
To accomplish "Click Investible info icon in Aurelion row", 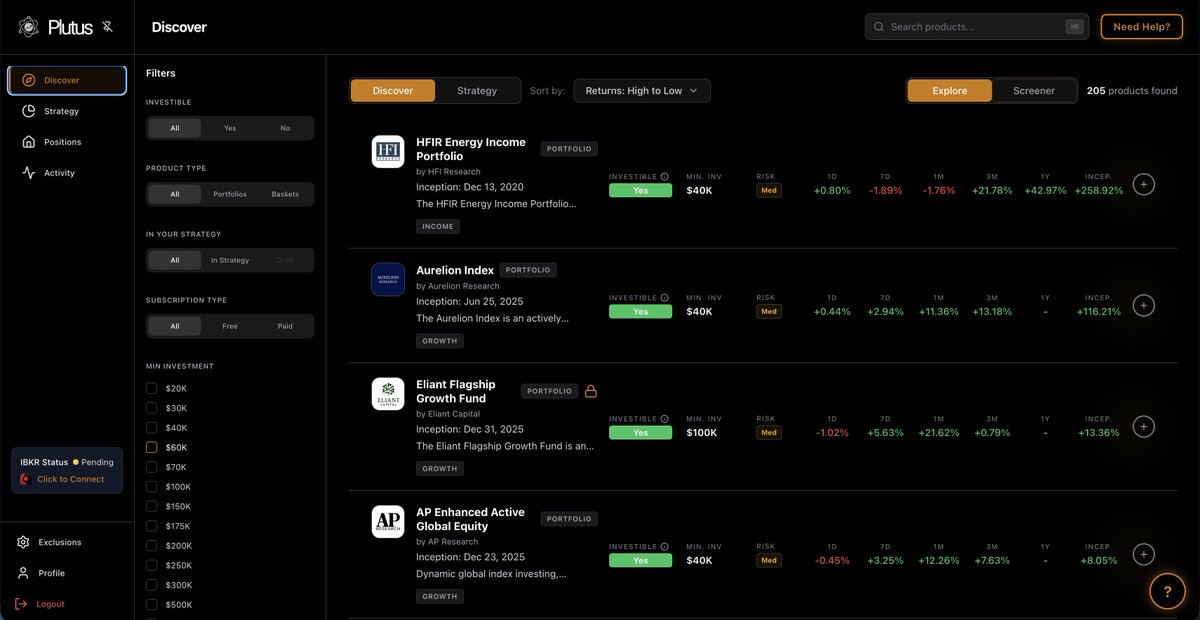I will pyautogui.click(x=665, y=297).
